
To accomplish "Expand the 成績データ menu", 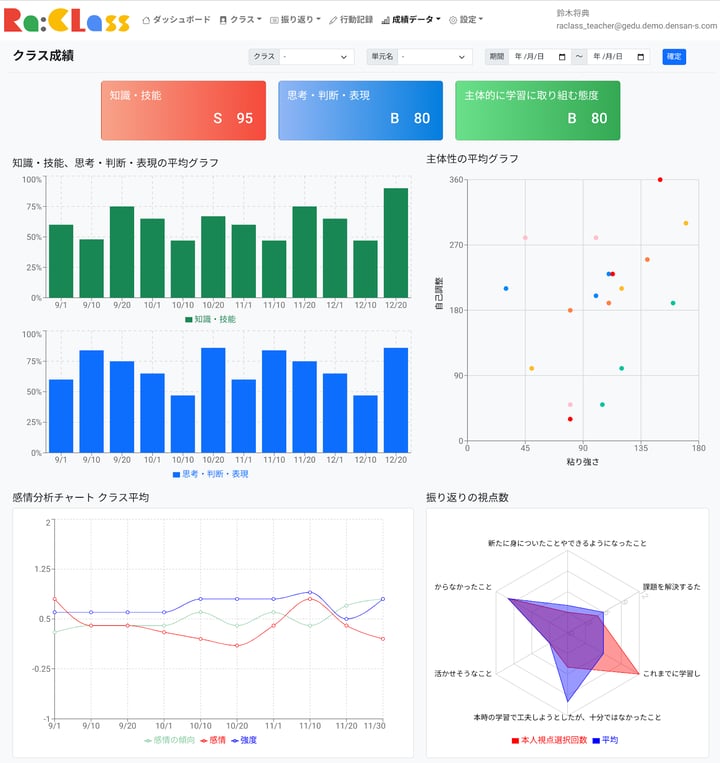I will [411, 20].
